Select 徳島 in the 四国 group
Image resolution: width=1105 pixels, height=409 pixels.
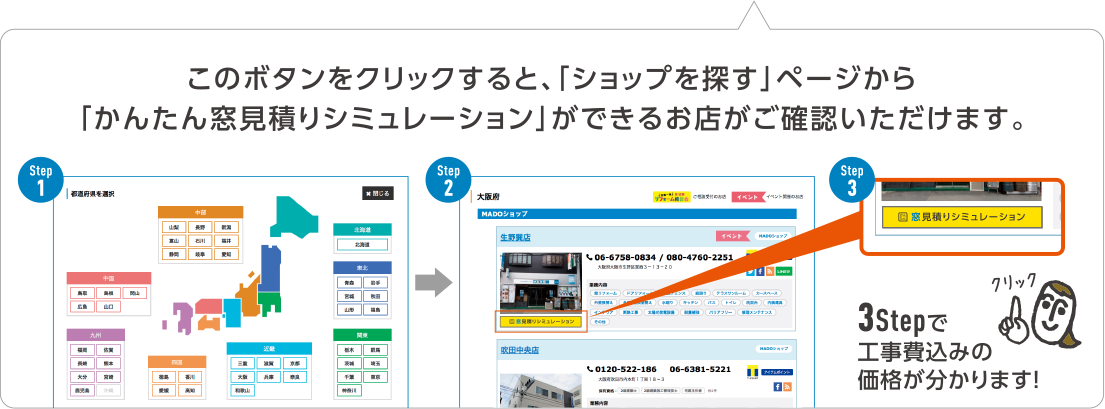pos(163,377)
